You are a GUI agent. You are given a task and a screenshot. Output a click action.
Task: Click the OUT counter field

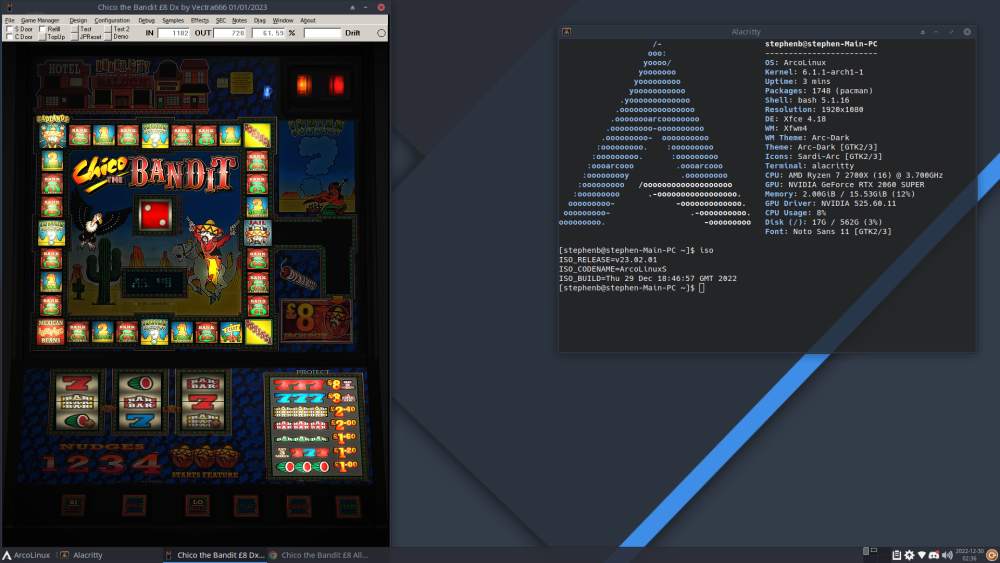pyautogui.click(x=230, y=33)
